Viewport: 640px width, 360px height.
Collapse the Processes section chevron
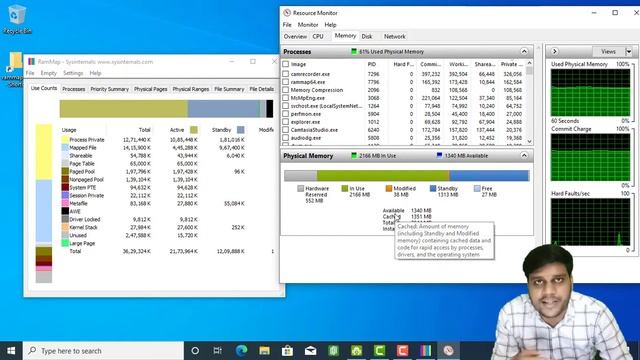pyautogui.click(x=524, y=51)
